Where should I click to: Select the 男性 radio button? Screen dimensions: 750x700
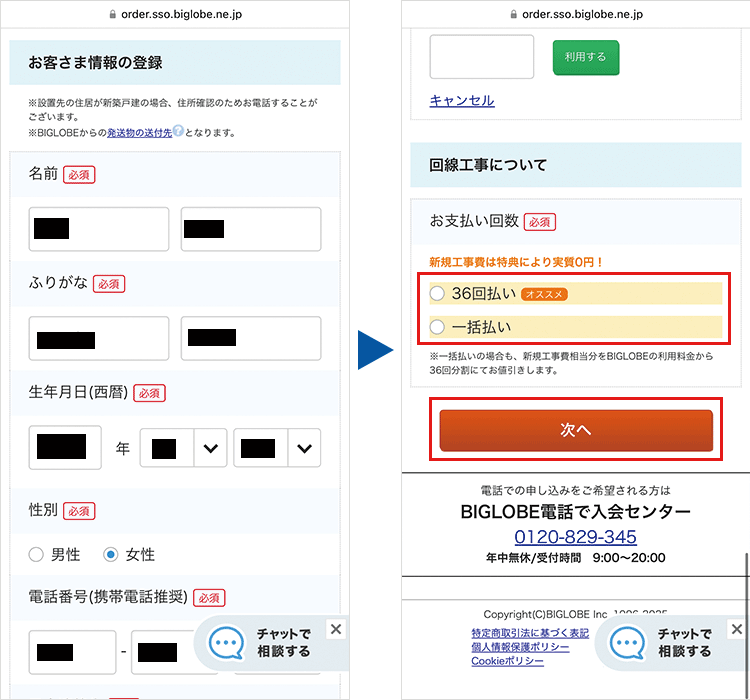coord(36,555)
